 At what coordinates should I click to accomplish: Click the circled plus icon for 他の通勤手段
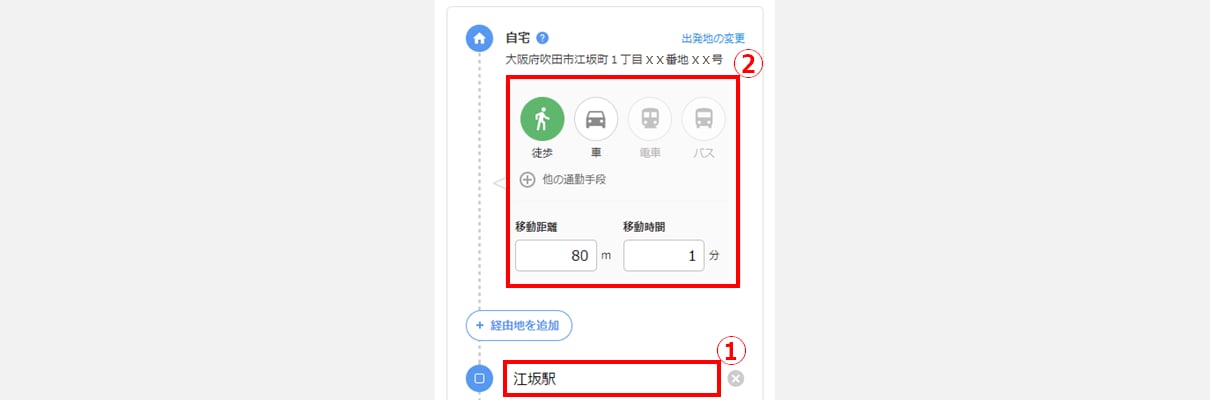click(x=527, y=180)
